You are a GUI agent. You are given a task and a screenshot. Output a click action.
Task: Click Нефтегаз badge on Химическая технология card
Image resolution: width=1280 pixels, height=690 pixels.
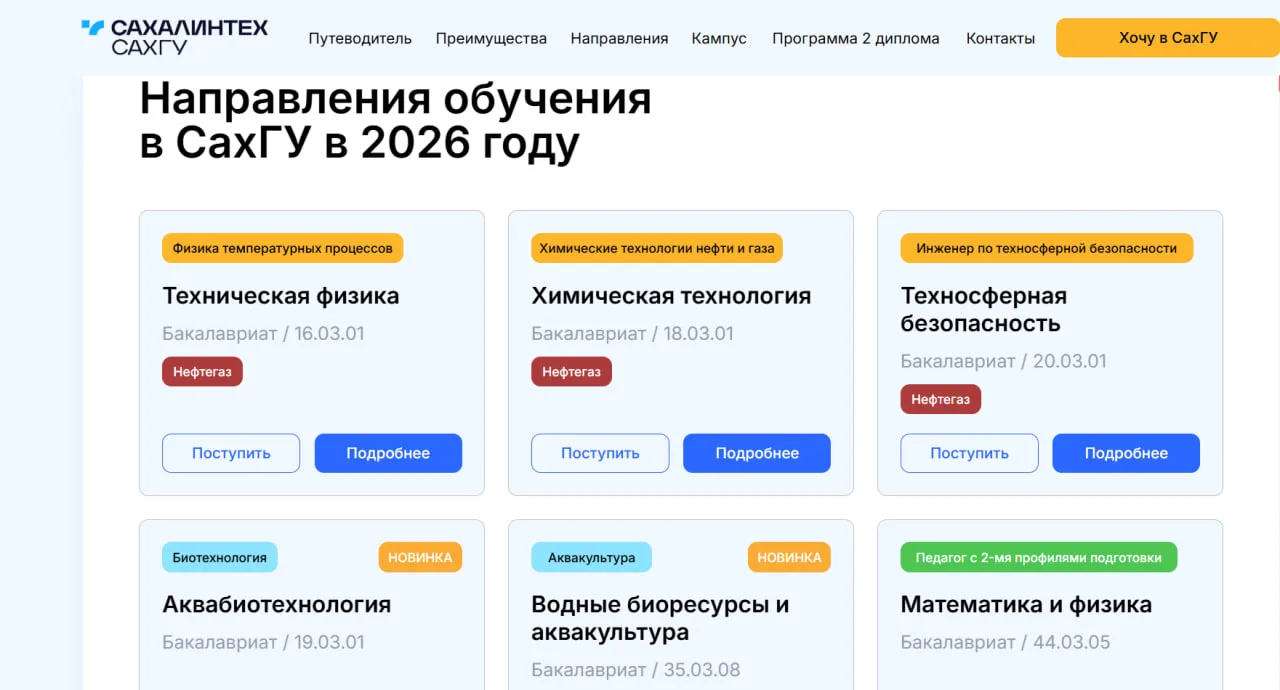pos(571,372)
